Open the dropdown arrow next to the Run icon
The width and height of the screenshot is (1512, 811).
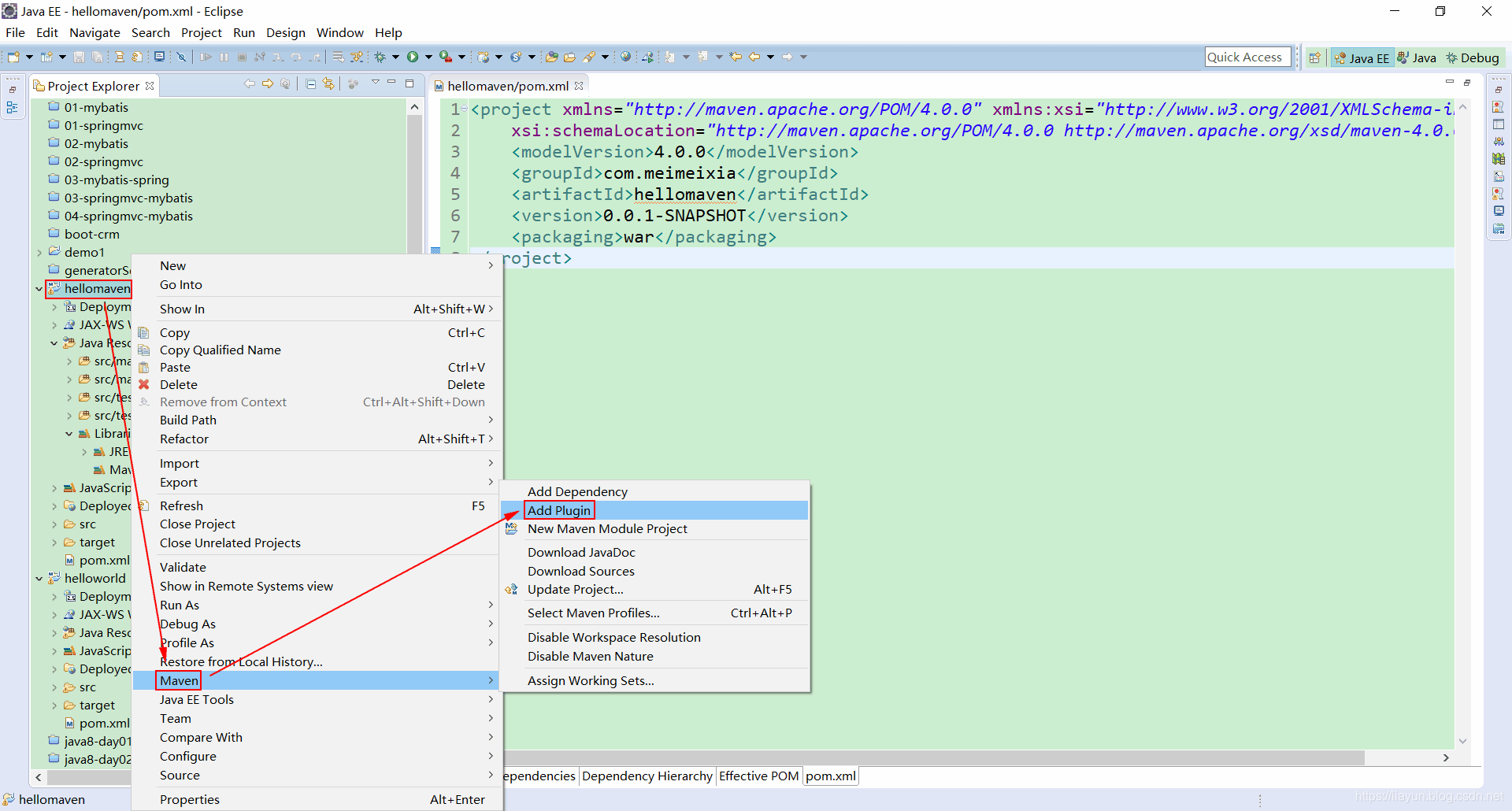(428, 57)
